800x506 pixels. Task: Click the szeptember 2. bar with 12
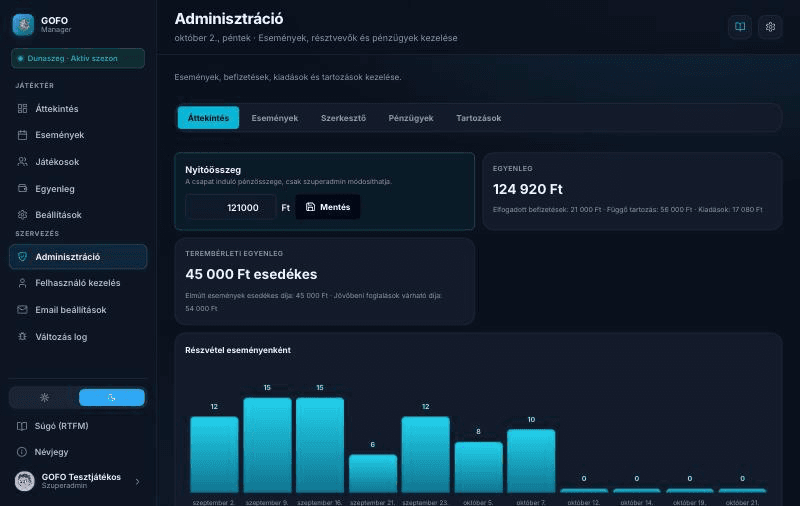click(x=214, y=454)
